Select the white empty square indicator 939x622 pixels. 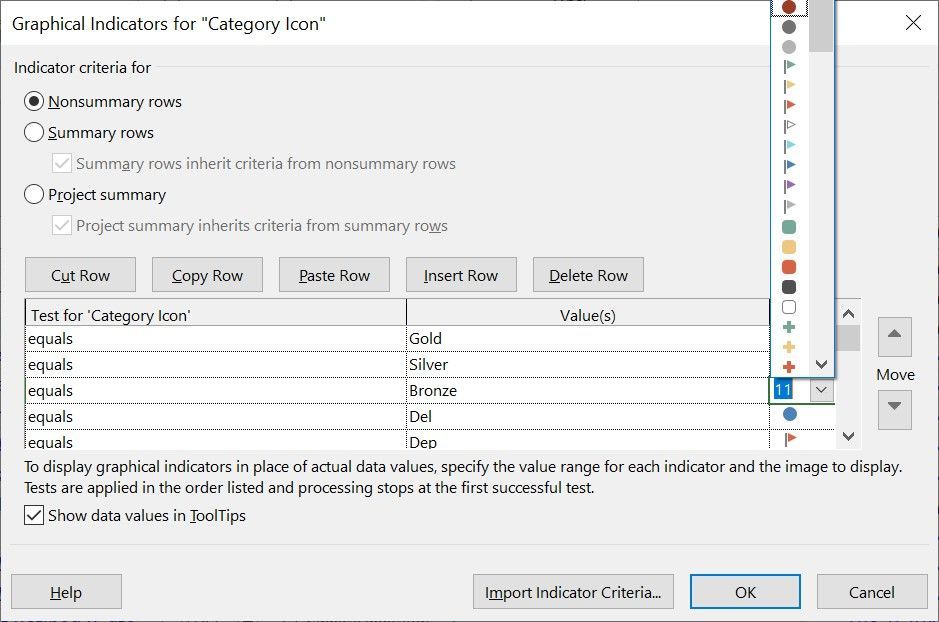pyautogui.click(x=789, y=307)
